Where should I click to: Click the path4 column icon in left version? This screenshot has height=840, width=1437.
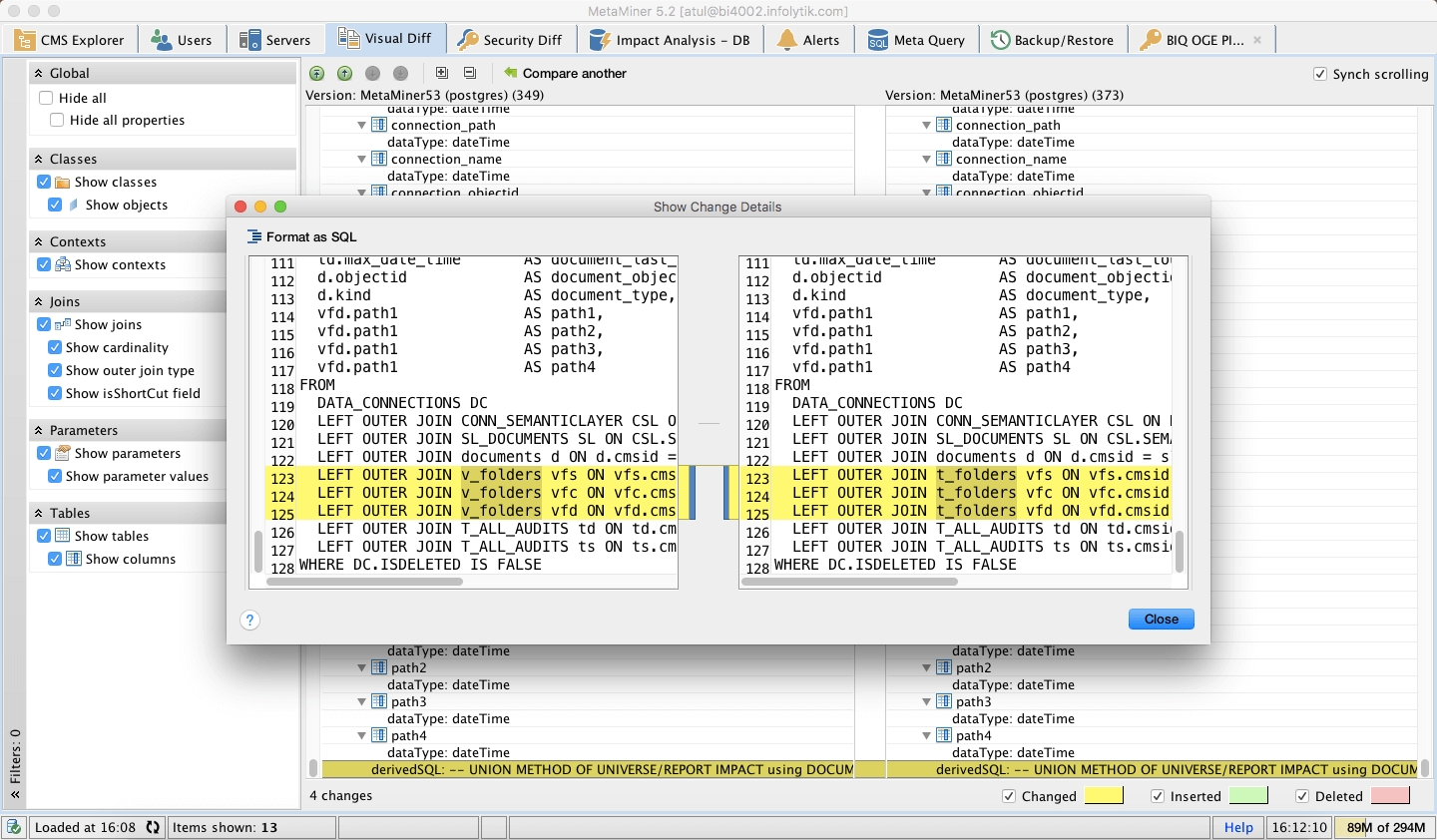[379, 735]
